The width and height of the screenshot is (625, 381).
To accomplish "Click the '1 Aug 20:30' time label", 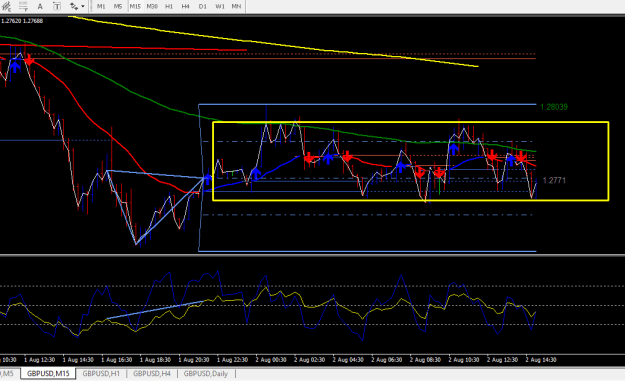I will pyautogui.click(x=194, y=360).
